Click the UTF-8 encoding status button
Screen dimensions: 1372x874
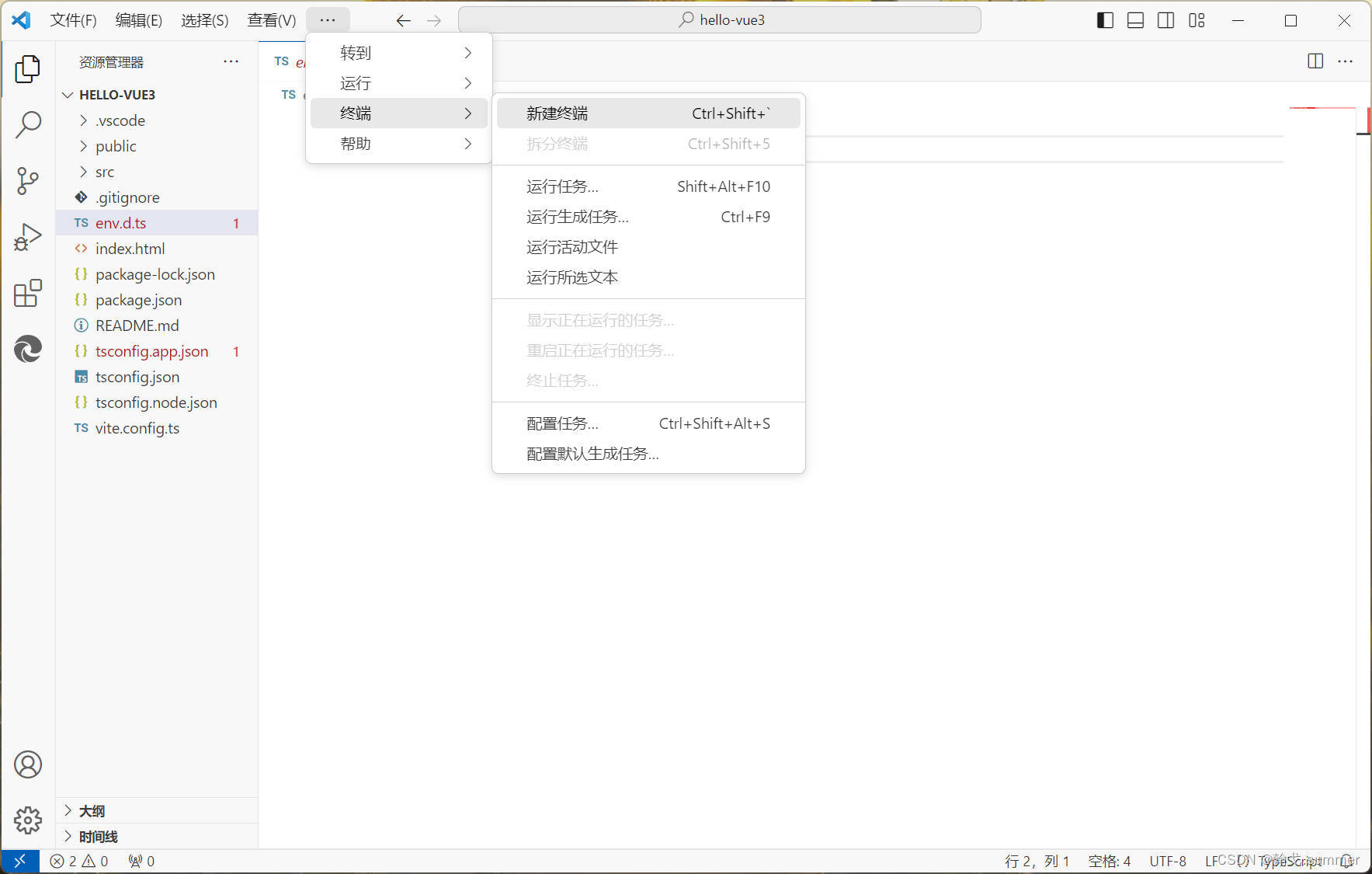(1167, 861)
